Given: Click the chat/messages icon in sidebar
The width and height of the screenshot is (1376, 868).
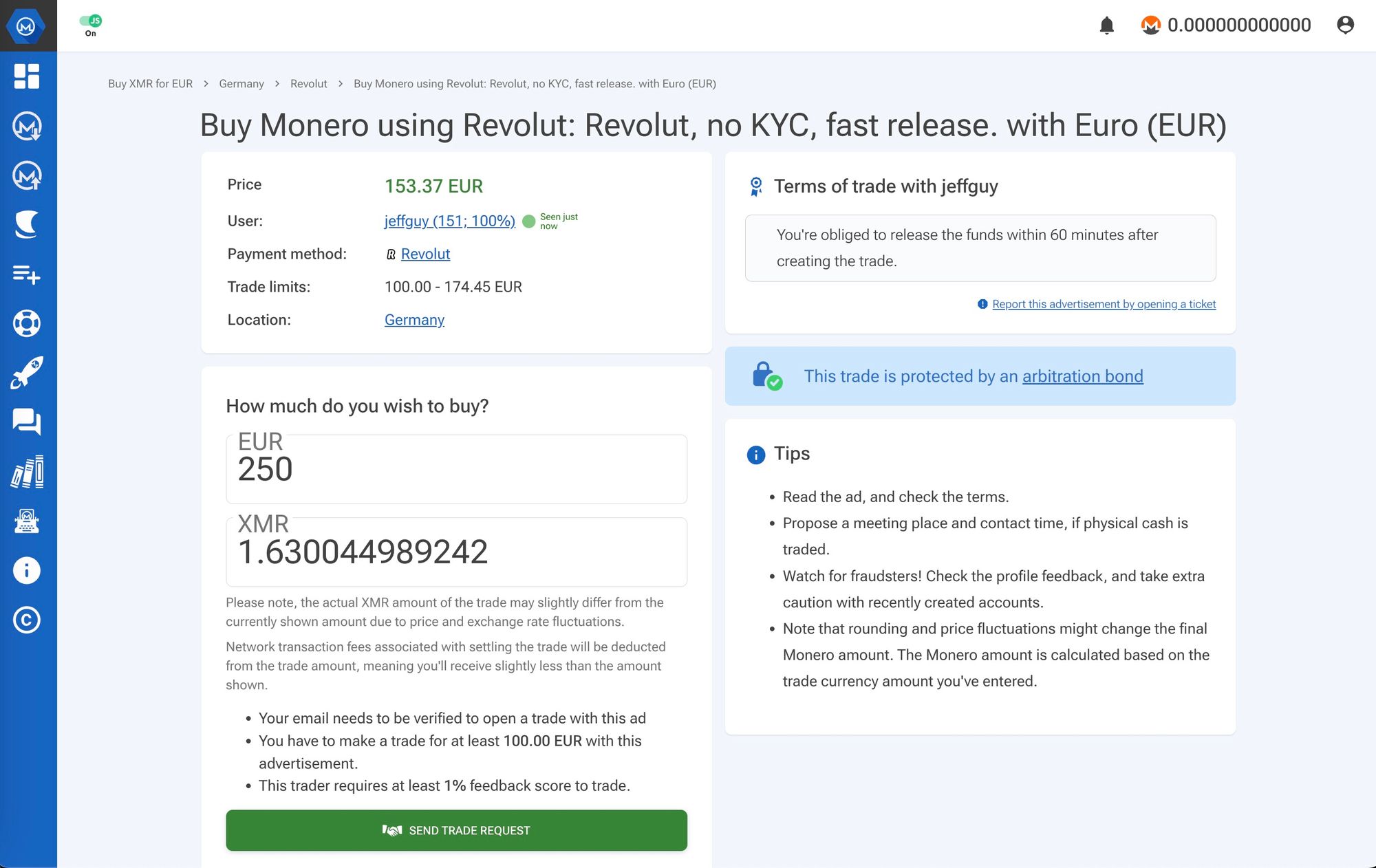Looking at the screenshot, I should tap(27, 421).
